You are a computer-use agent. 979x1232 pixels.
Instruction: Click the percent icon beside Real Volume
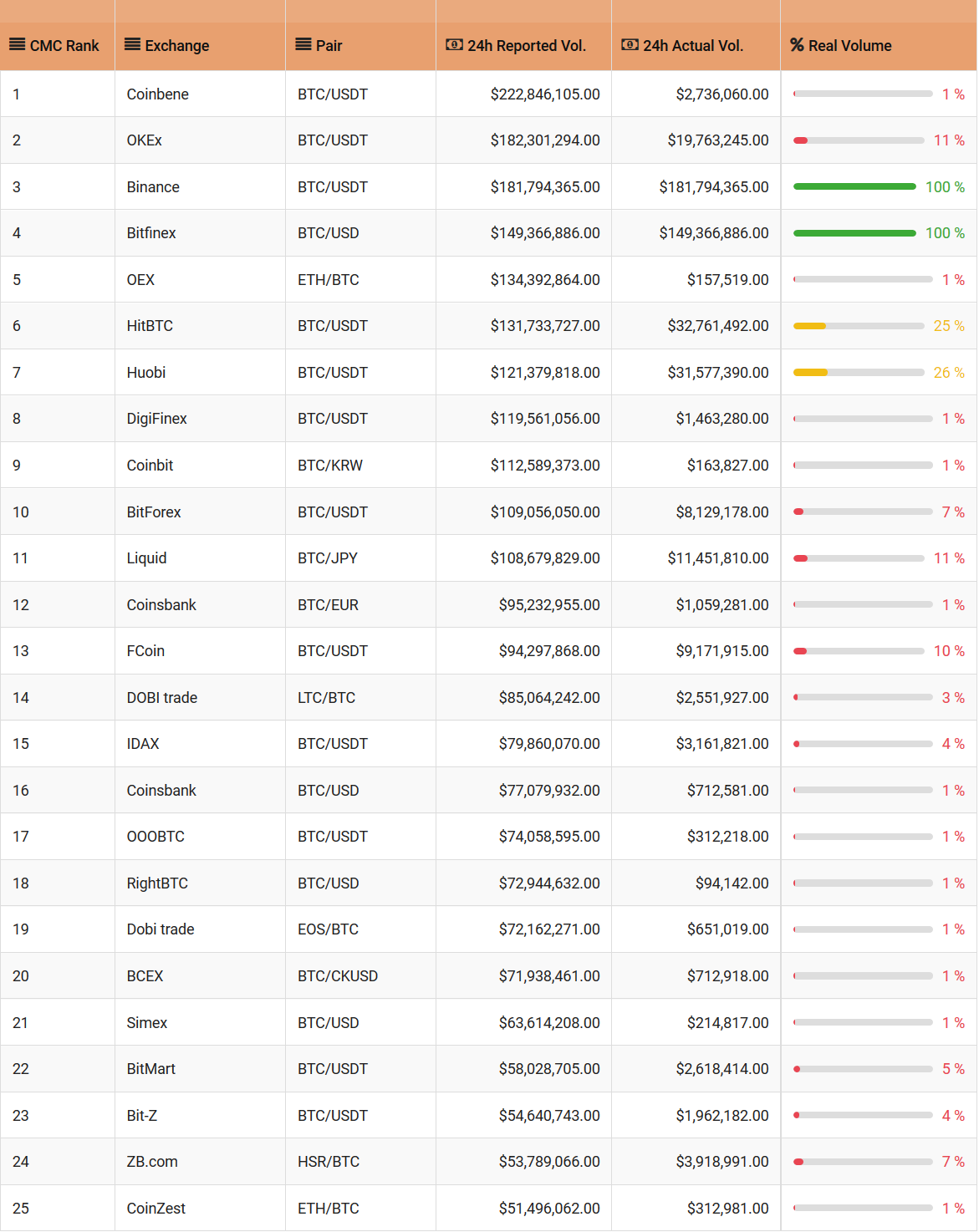point(798,45)
